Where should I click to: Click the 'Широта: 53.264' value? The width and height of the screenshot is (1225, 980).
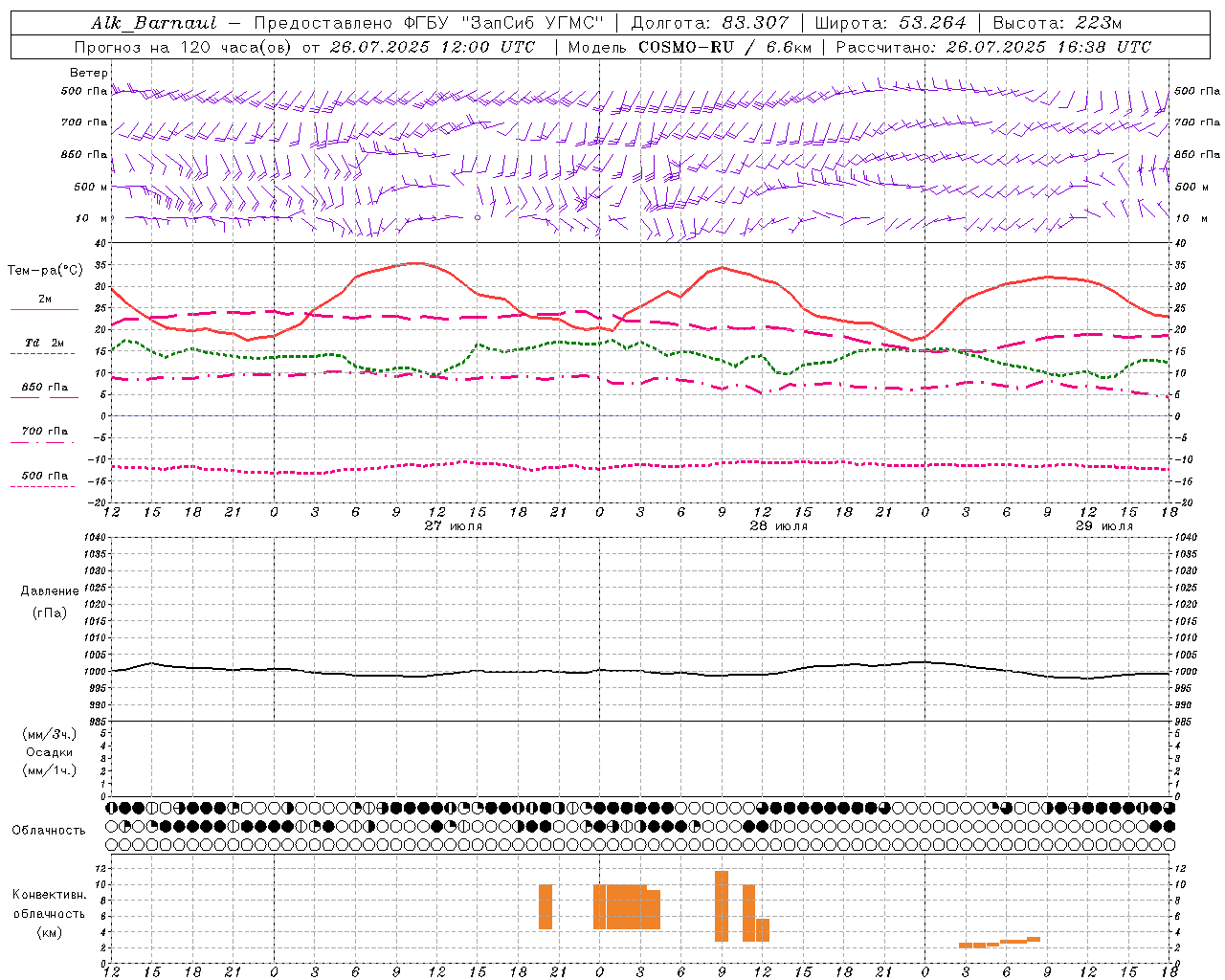pos(890,23)
